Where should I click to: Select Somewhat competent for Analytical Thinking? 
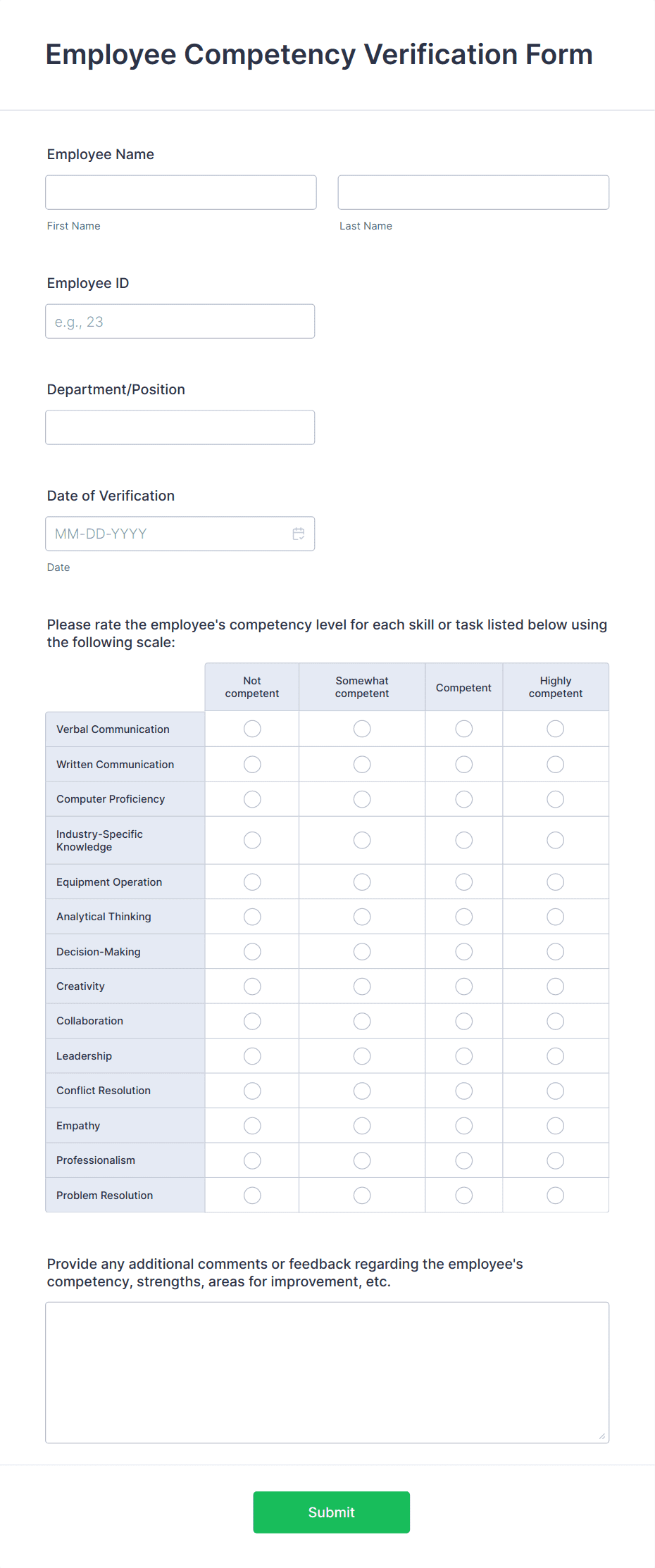click(361, 916)
